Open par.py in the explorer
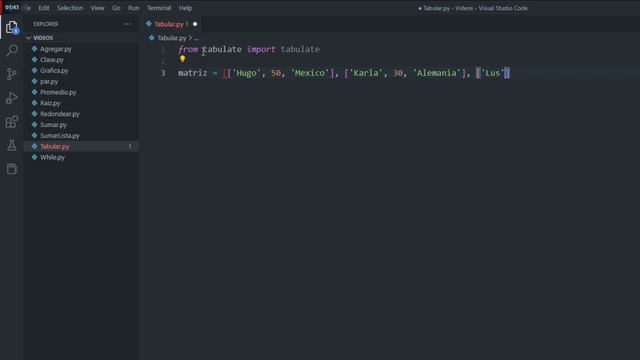Image resolution: width=640 pixels, height=360 pixels. tap(49, 81)
